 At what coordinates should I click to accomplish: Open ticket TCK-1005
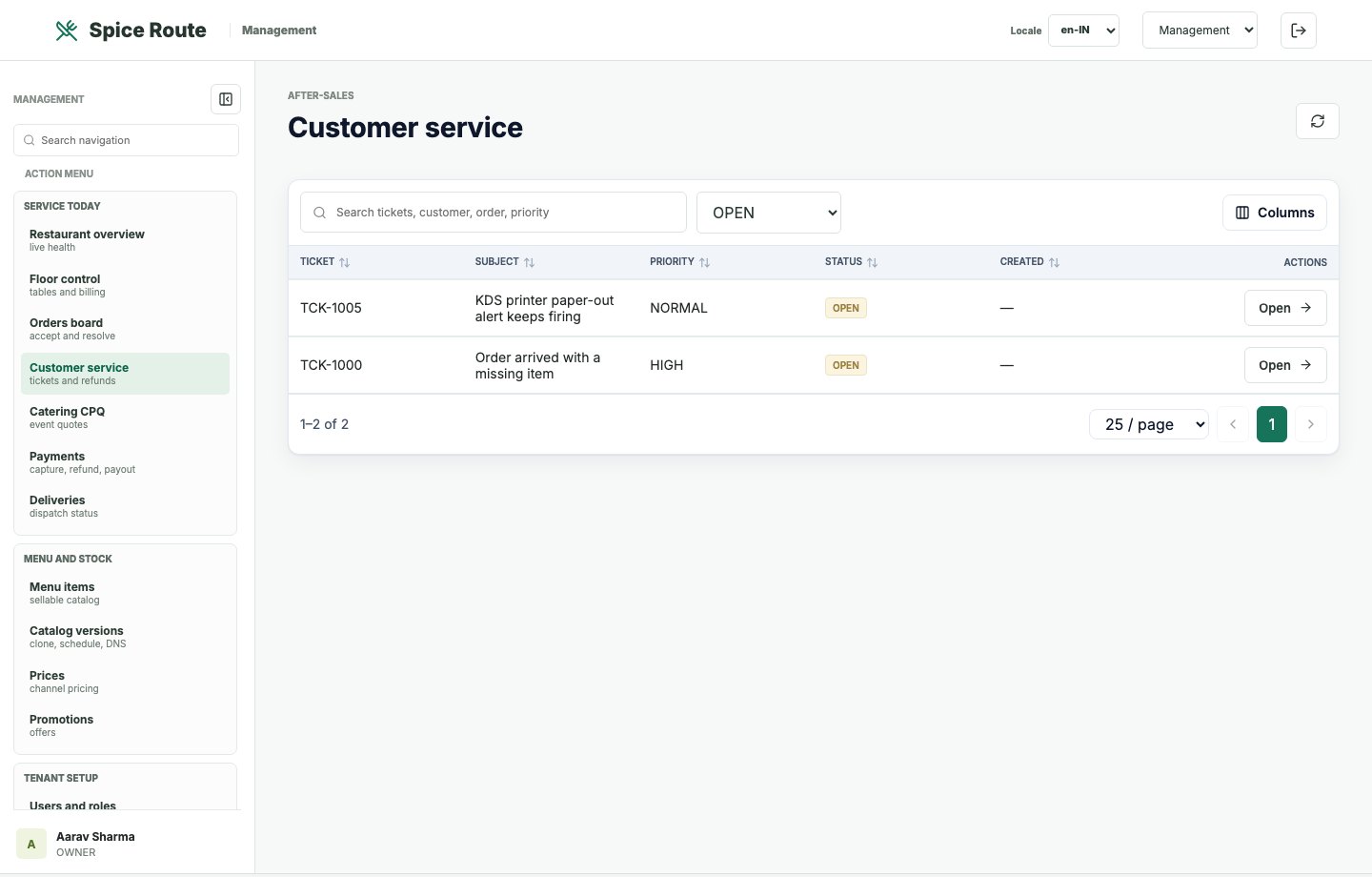tap(1285, 308)
